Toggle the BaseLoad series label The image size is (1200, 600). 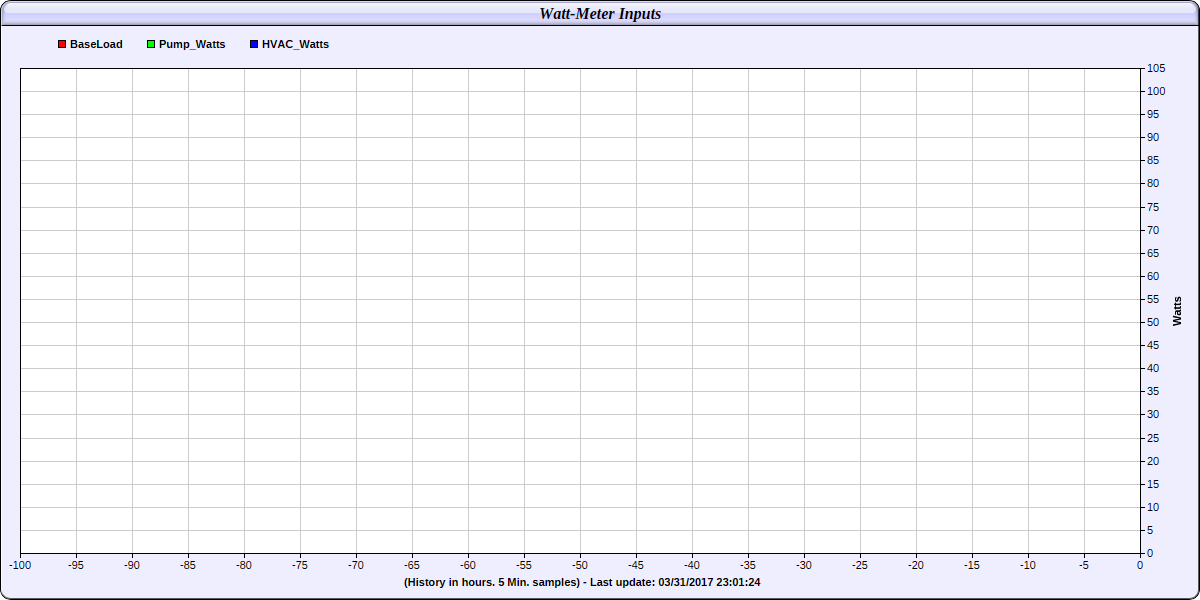[x=96, y=45]
